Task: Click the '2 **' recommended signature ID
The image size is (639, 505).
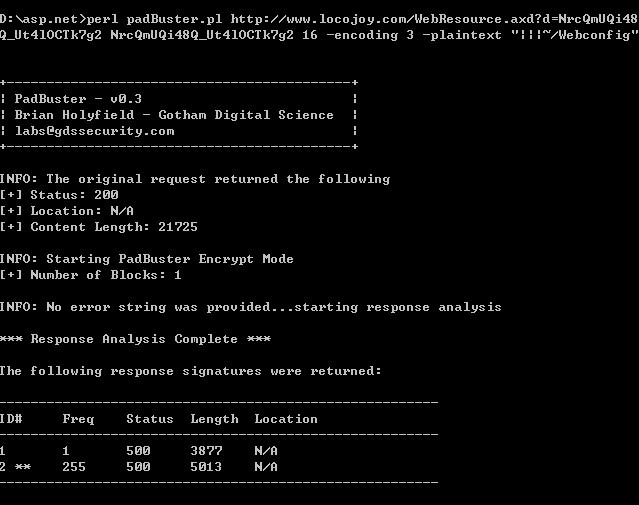Action: click(x=15, y=467)
